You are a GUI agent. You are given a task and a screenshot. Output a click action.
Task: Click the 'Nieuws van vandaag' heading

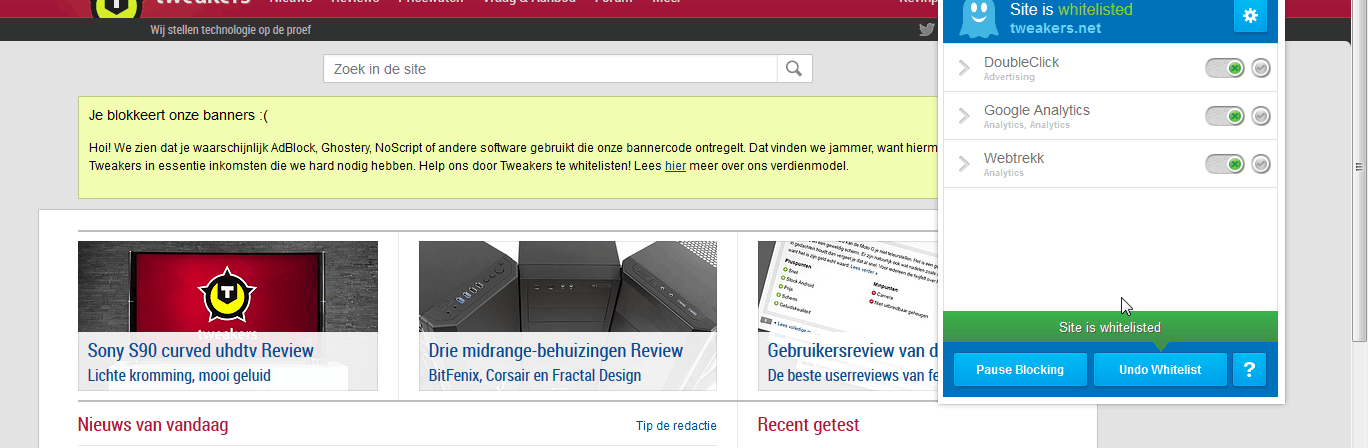click(x=153, y=425)
